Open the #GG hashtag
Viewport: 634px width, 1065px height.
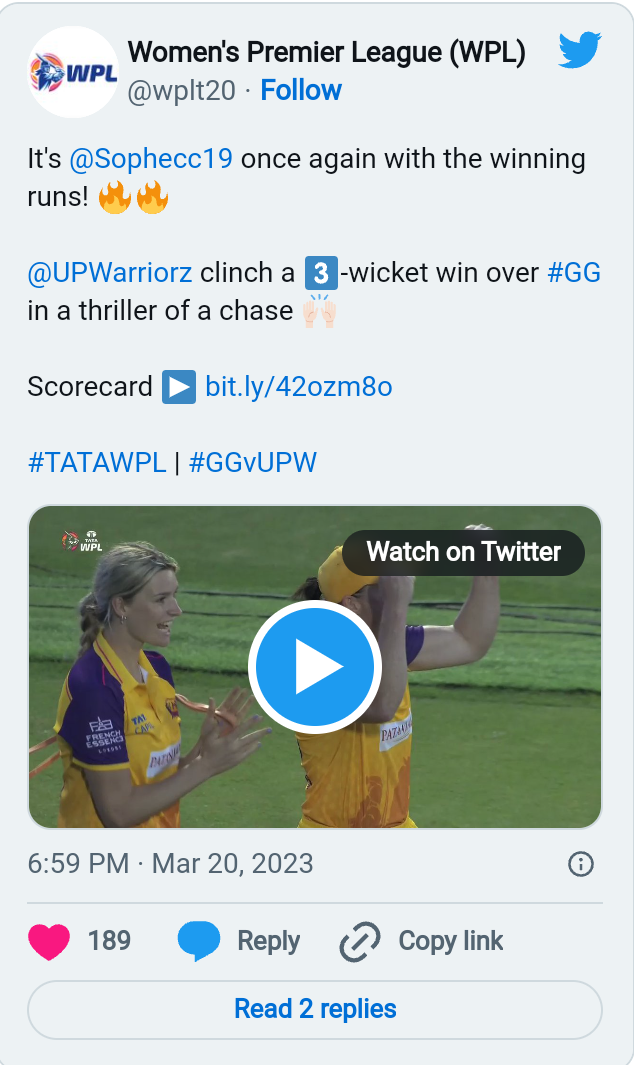coord(574,273)
